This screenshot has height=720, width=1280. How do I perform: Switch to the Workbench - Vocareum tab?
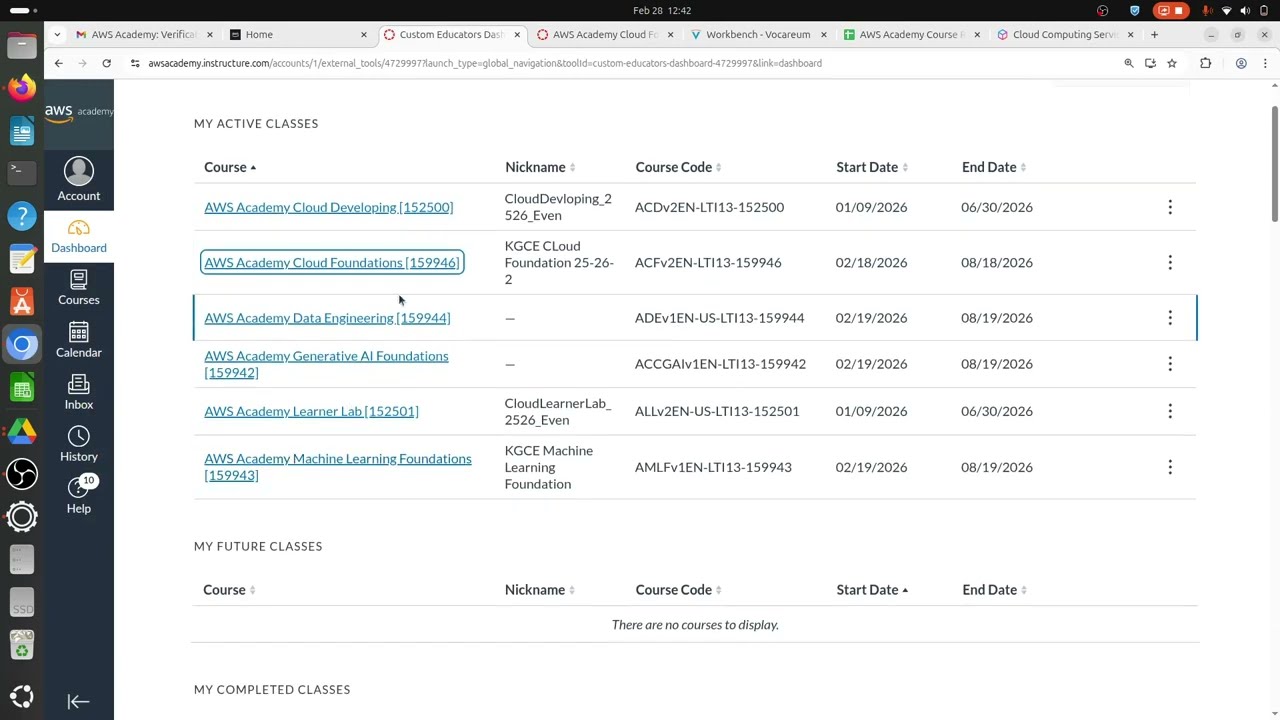[x=757, y=34]
